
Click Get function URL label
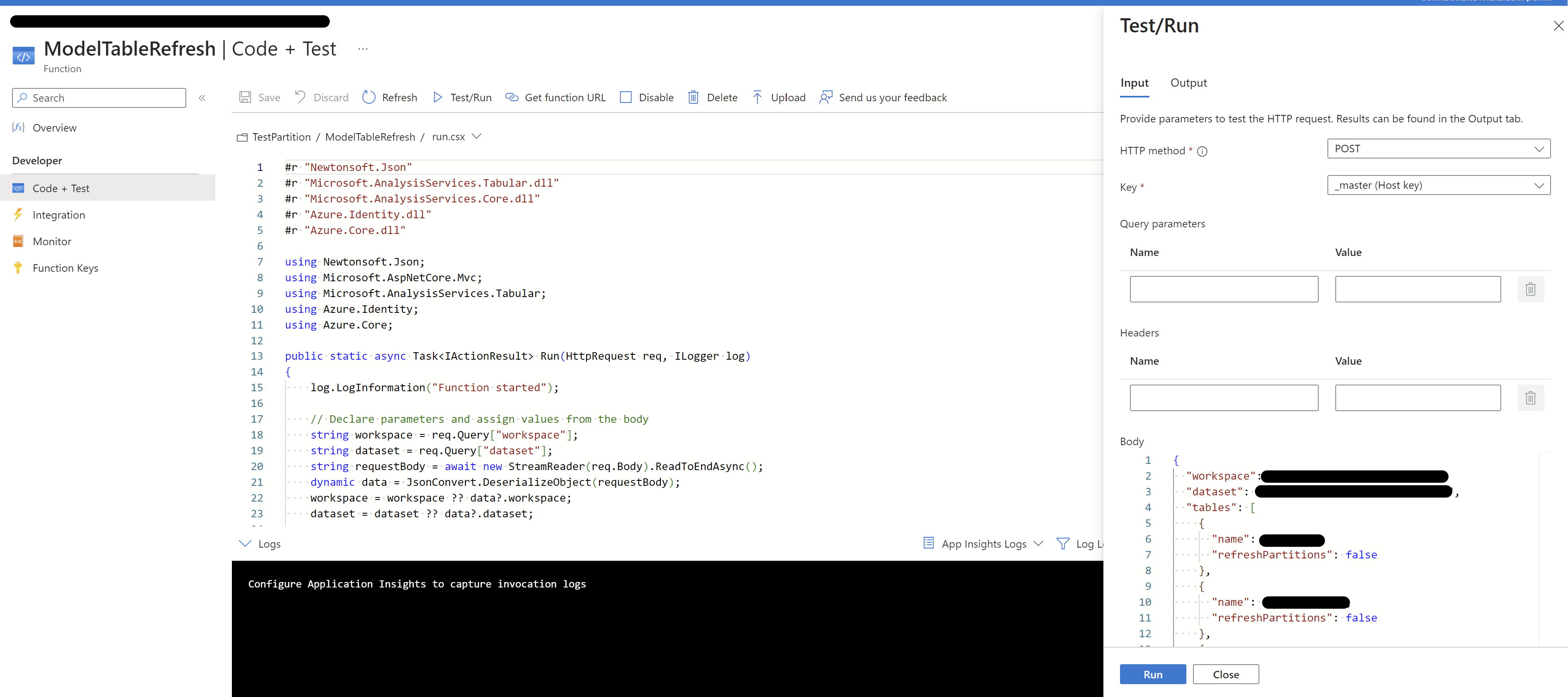coord(565,97)
